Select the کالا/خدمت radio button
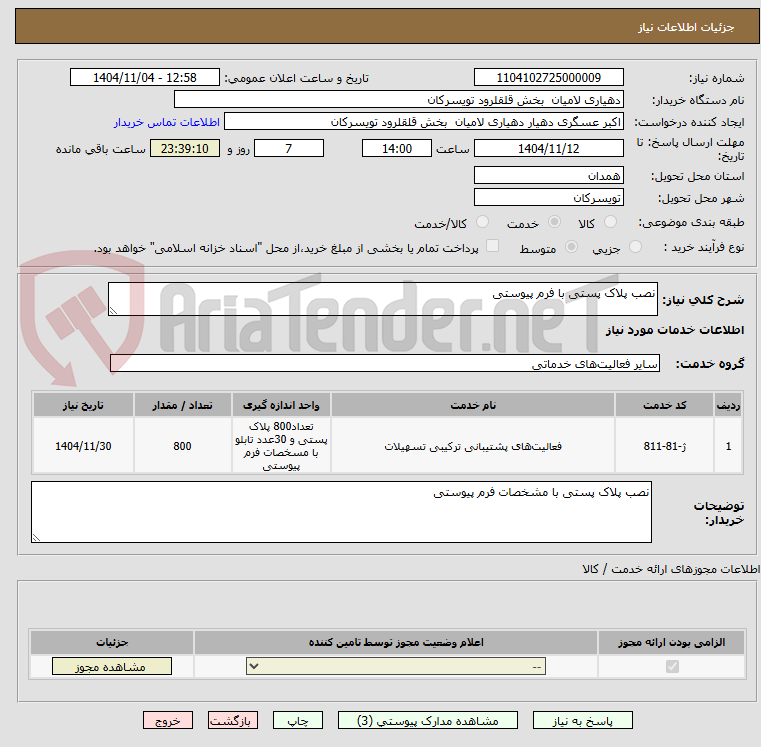 coord(482,222)
